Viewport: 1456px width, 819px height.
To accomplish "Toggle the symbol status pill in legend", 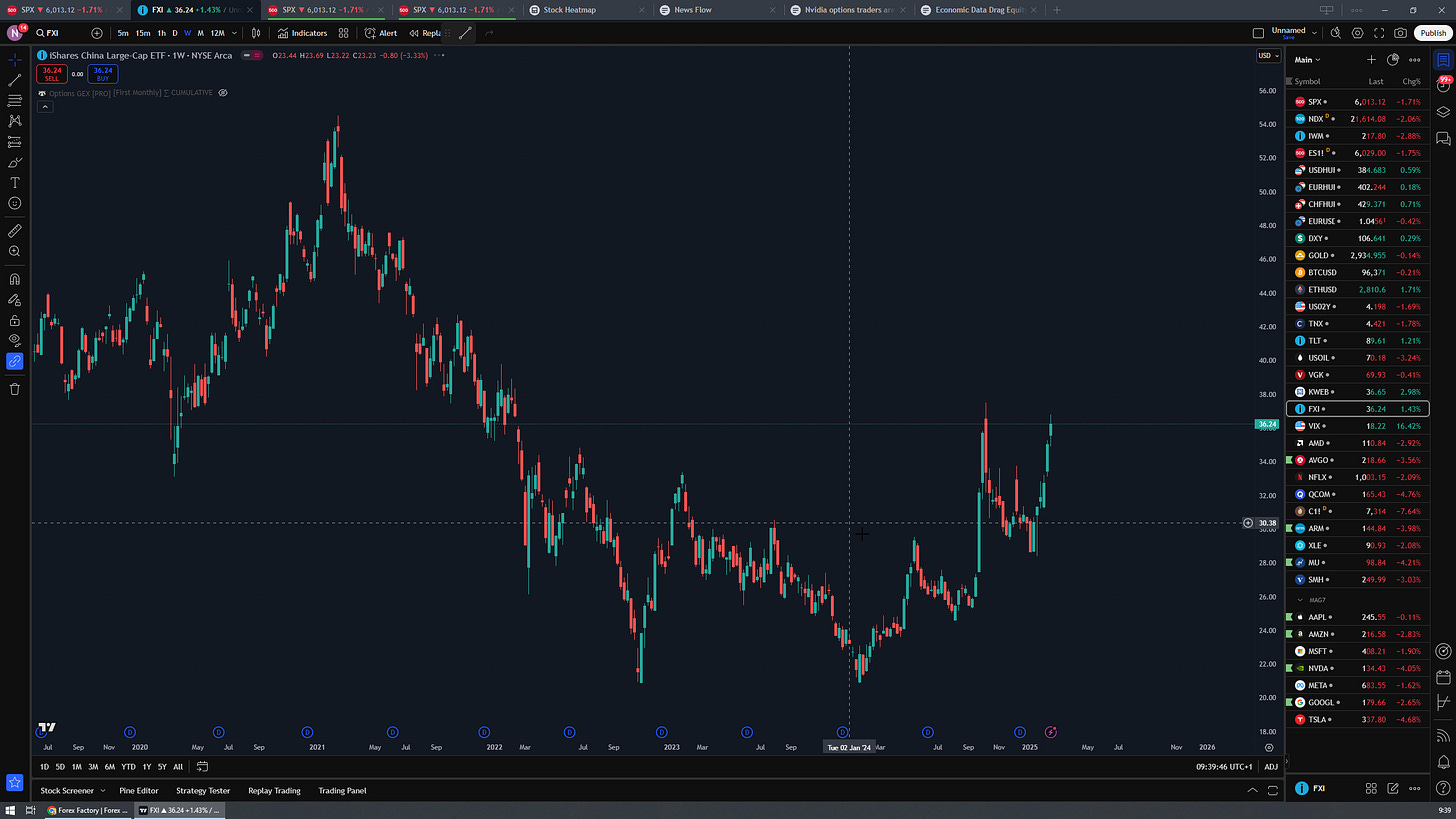I will coord(252,55).
